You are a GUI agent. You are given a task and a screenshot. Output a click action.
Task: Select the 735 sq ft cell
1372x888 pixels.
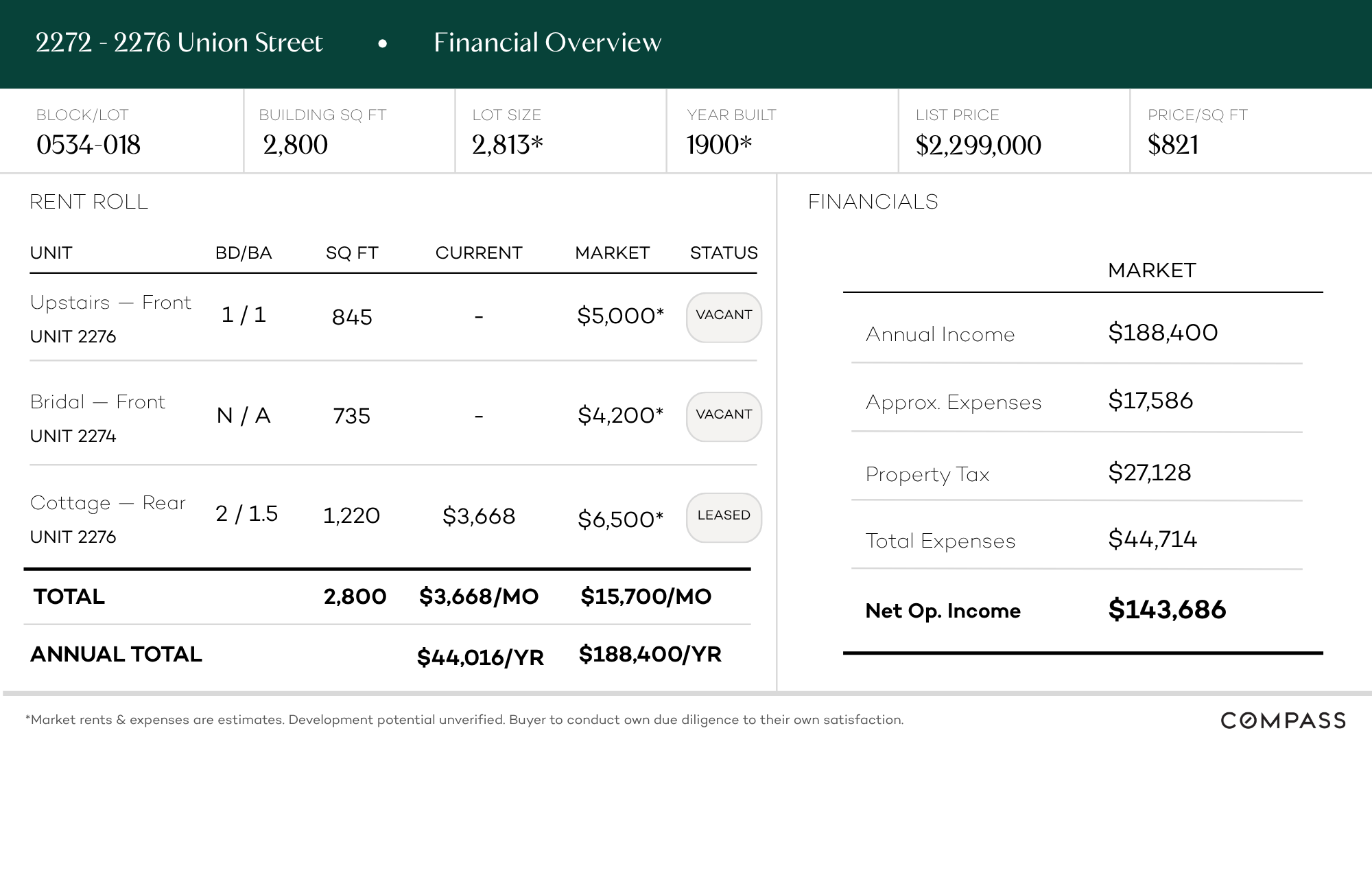point(351,417)
